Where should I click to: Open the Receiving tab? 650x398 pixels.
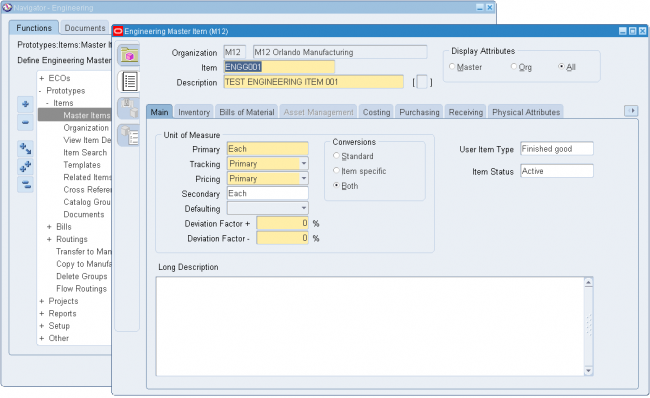(466, 112)
